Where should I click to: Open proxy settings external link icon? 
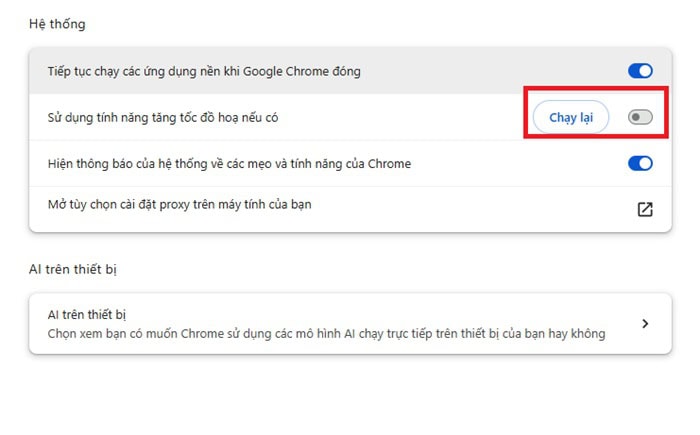click(645, 209)
